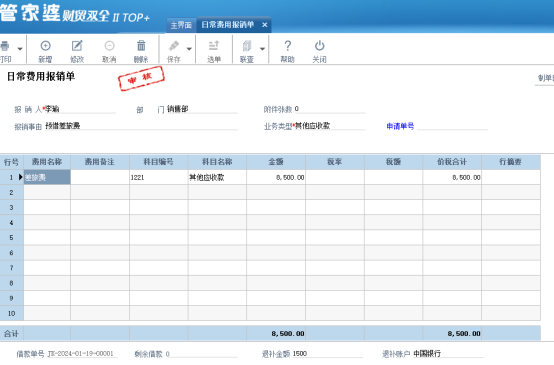Select row number 10 header
Image resolution: width=554 pixels, height=365 pixels.
pos(12,313)
